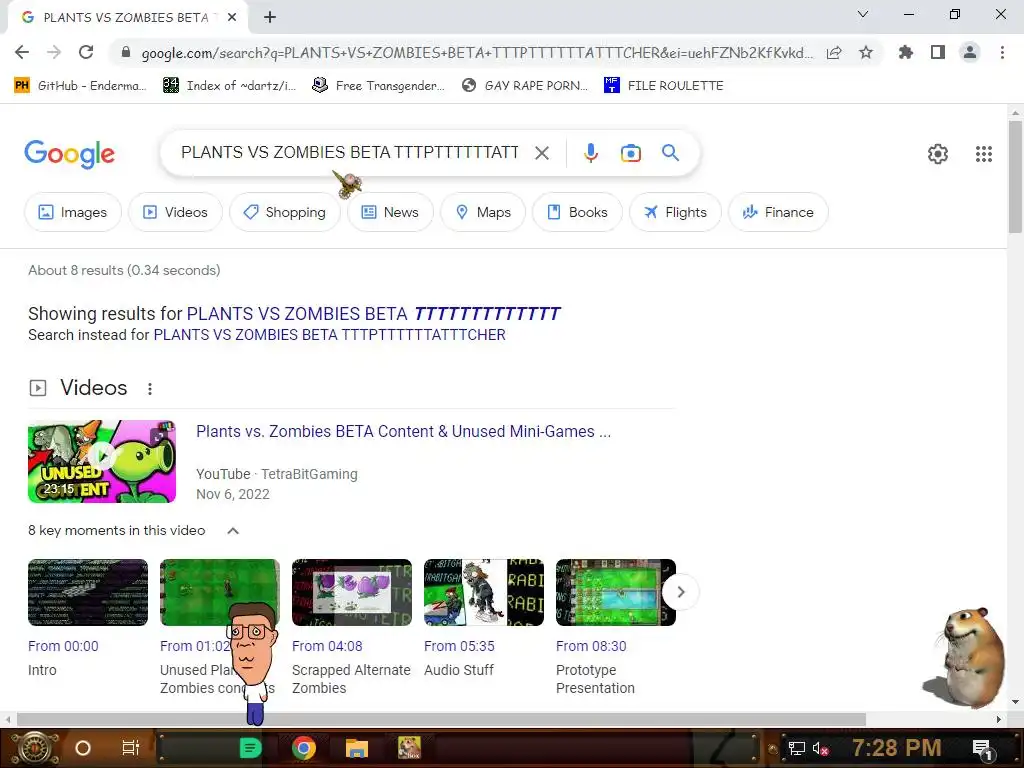Open the Chrome three-dot menu
Screen dimensions: 1024x768
click(1002, 52)
